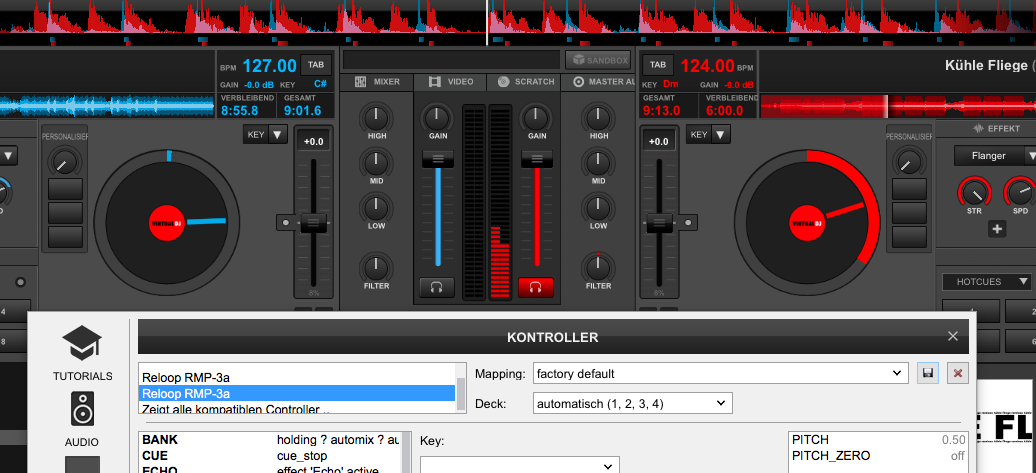Open the Key combo box in Kontroller dialog
This screenshot has height=473, width=1036.
click(x=520, y=464)
